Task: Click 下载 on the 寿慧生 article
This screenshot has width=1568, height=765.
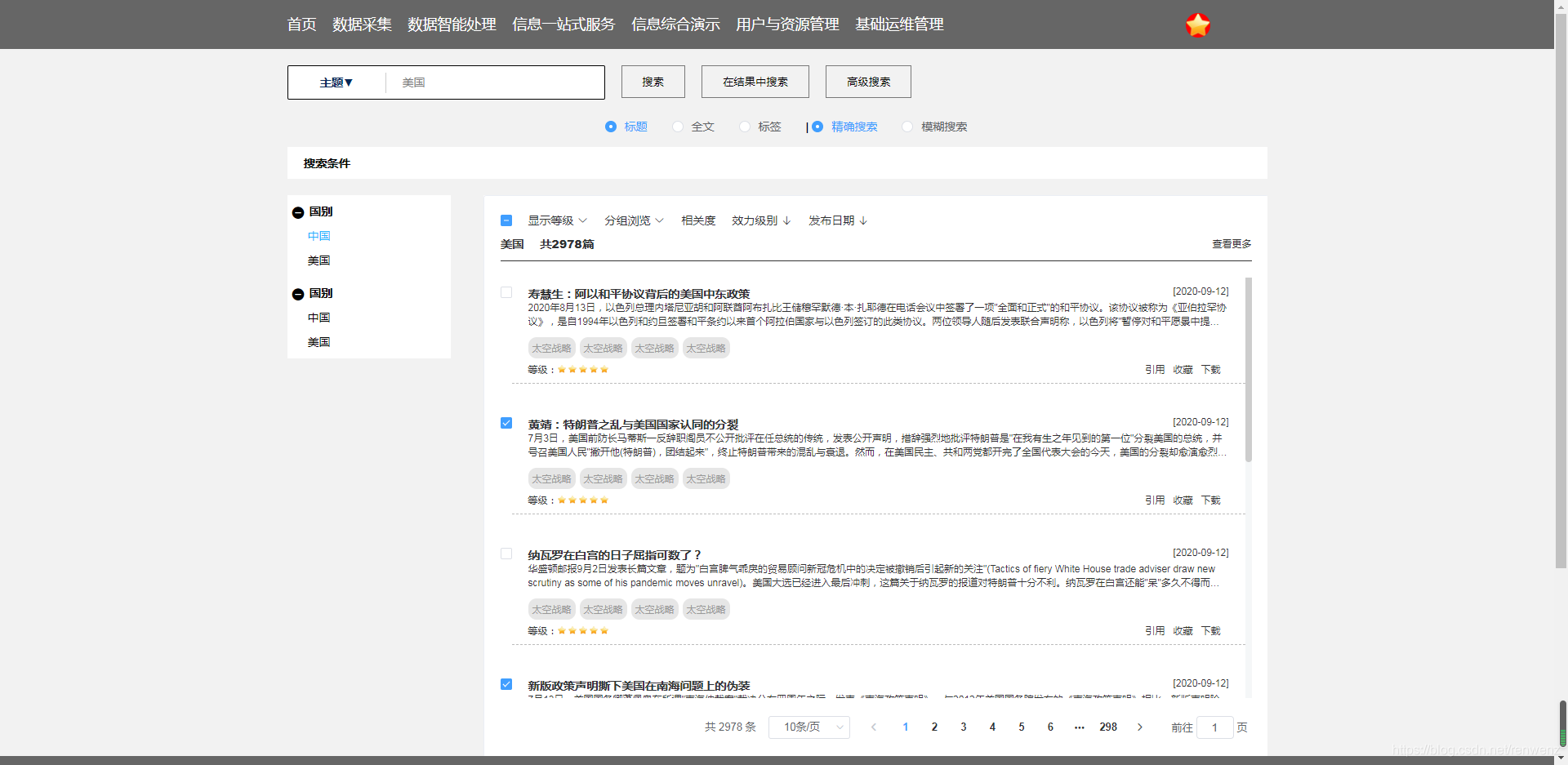Action: (x=1211, y=370)
